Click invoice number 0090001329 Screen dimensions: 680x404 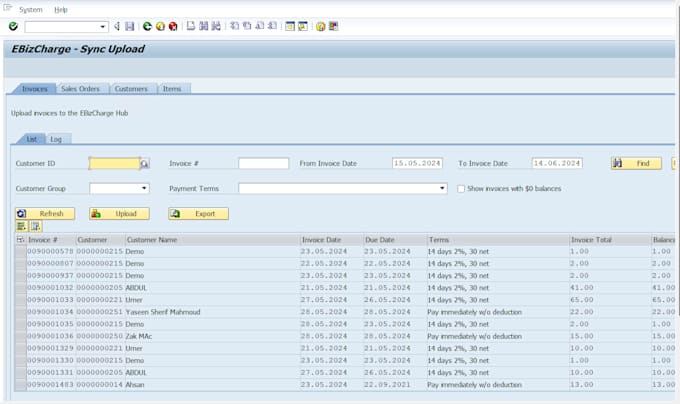(x=50, y=349)
